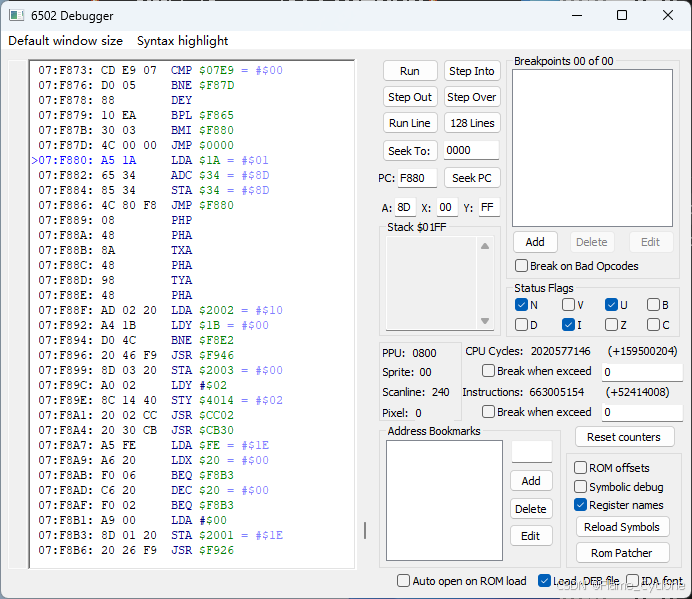
Task: Maximize the 6502 Debugger window
Action: click(622, 15)
